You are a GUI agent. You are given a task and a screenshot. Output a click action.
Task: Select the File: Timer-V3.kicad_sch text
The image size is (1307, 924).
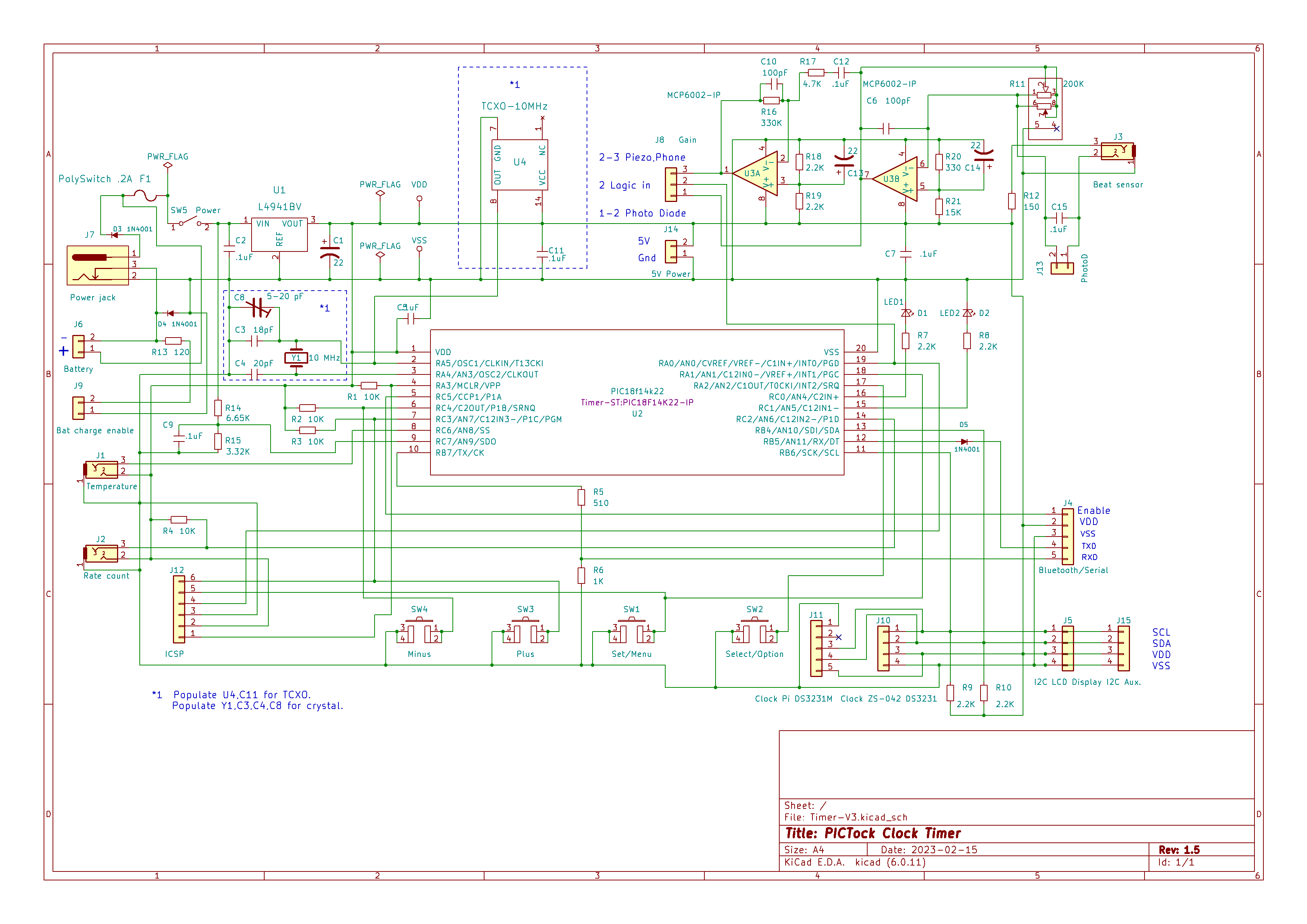(x=846, y=817)
